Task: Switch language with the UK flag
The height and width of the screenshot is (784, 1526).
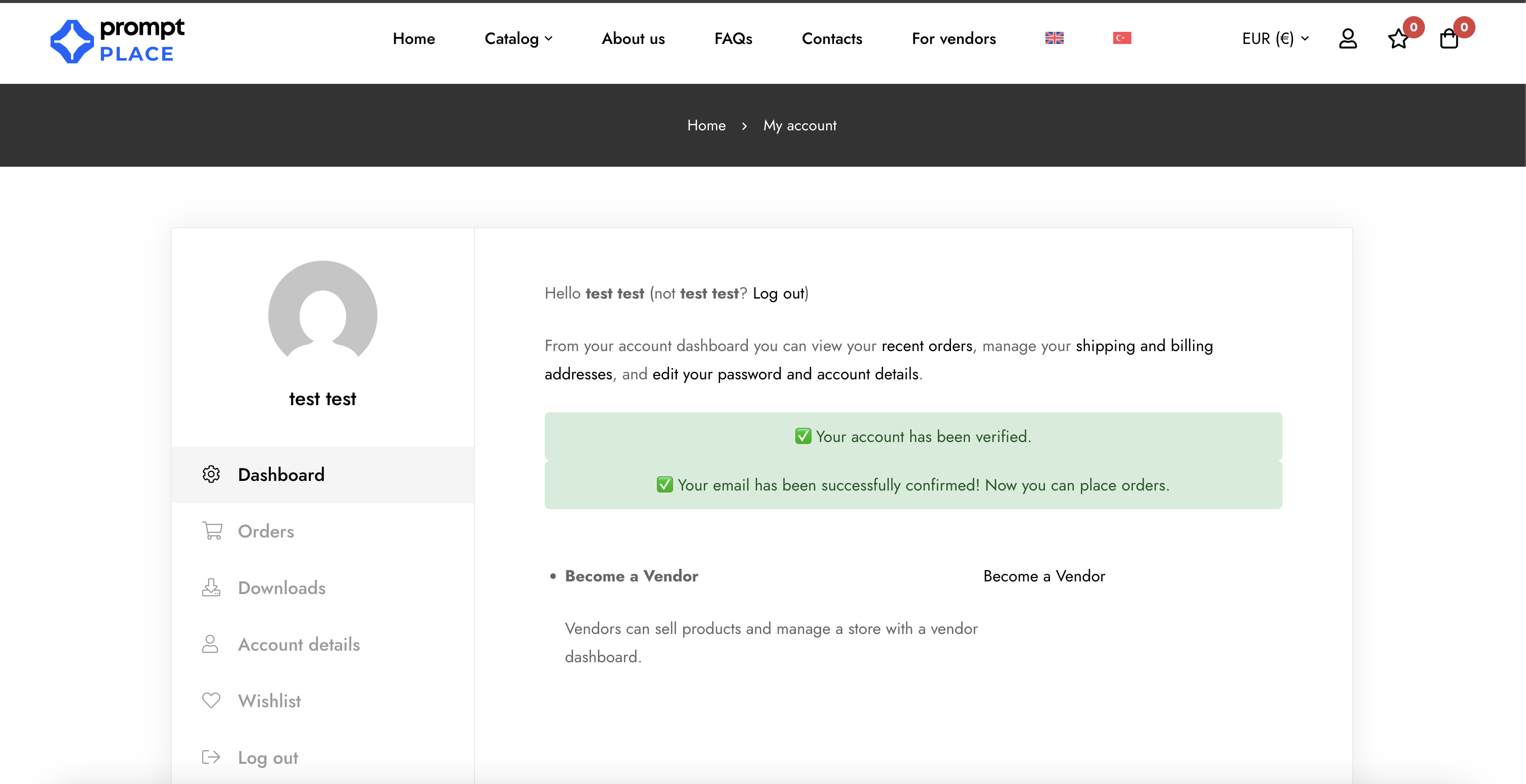Action: click(x=1054, y=38)
